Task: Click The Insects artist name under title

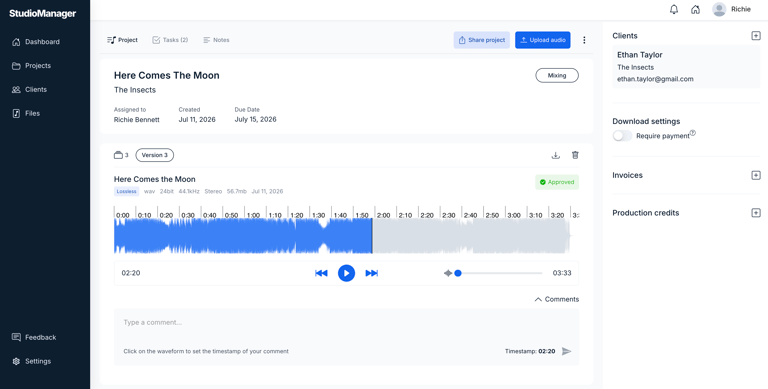Action: coord(135,90)
